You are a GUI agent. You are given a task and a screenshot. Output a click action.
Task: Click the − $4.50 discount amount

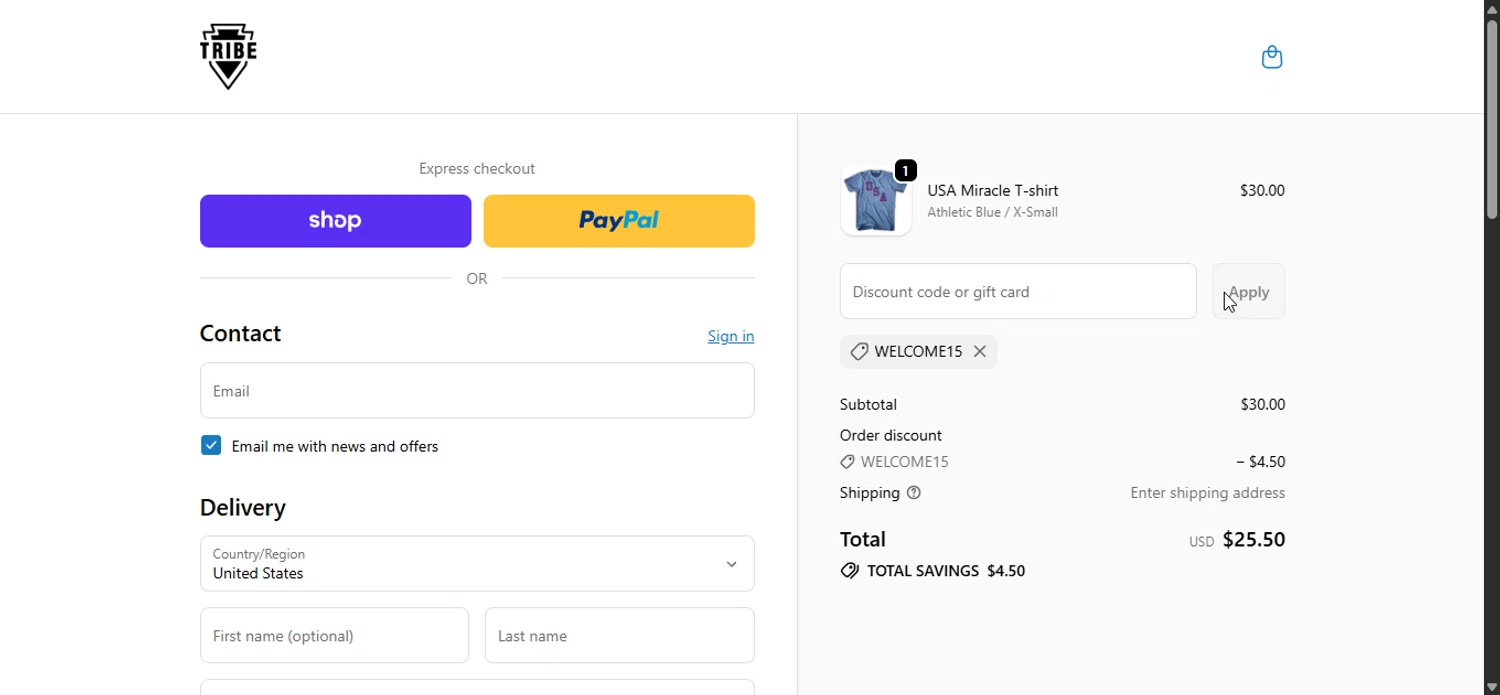[x=1261, y=462]
